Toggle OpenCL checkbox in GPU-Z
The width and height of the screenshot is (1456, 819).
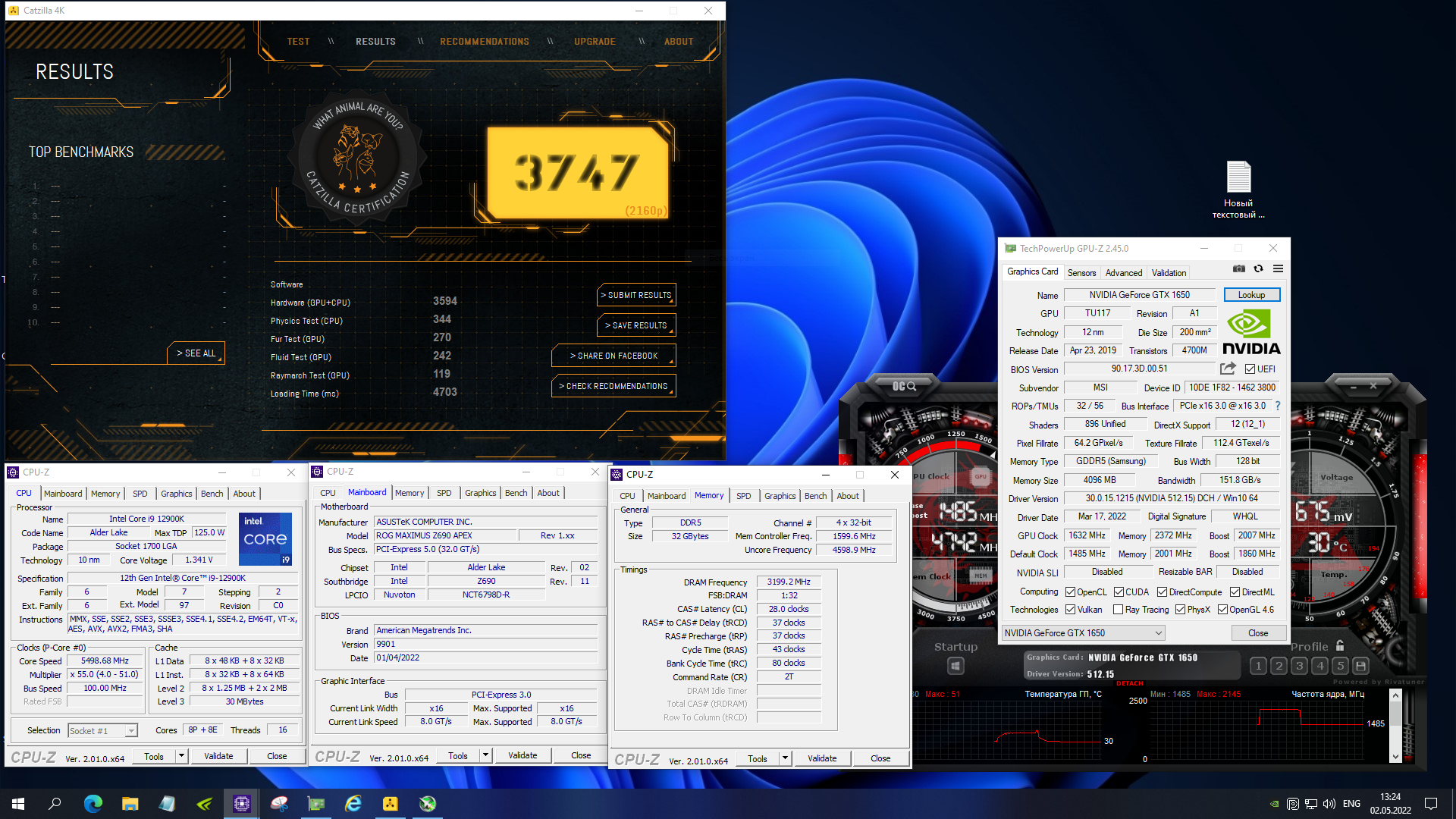point(1070,592)
